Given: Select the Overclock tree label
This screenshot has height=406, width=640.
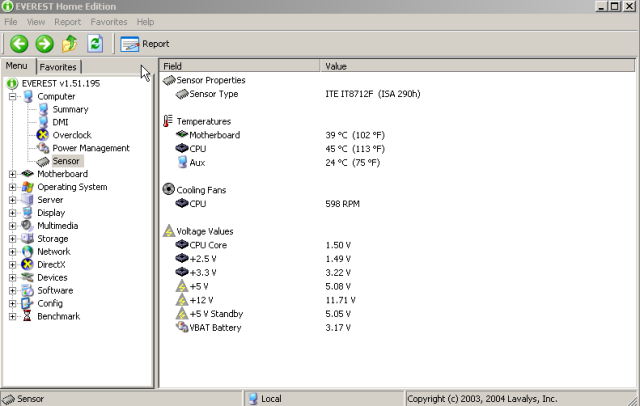Looking at the screenshot, I should (72, 135).
